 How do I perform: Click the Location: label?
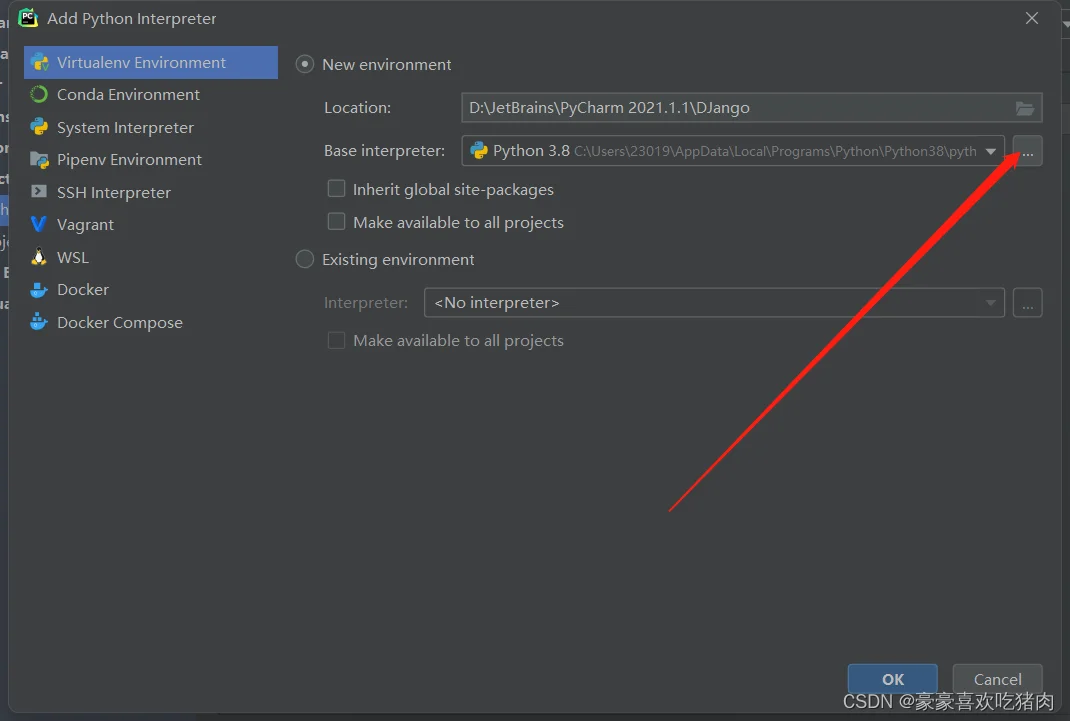[x=358, y=107]
